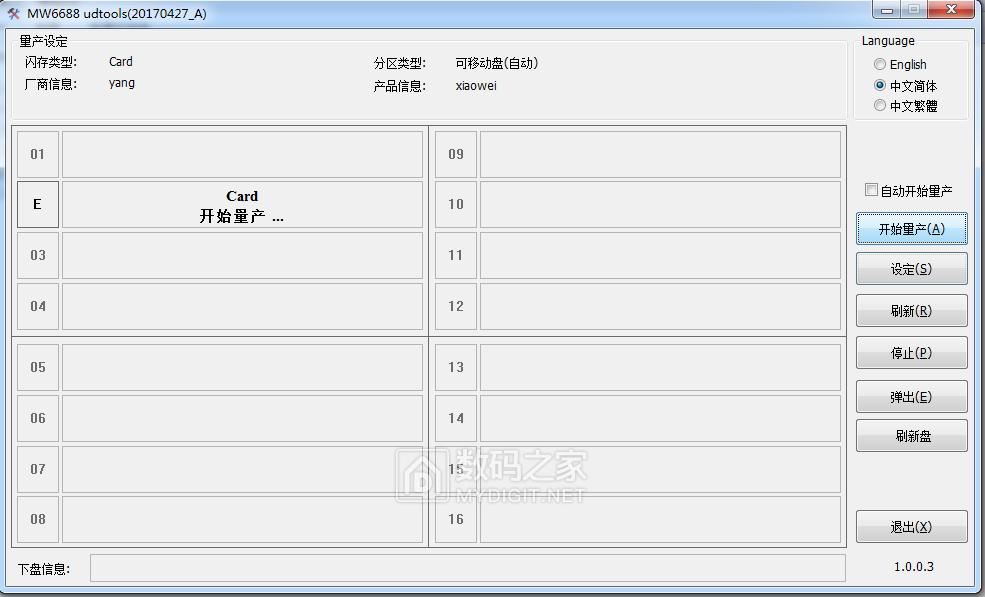Click the wrench icon in the title bar
The height and width of the screenshot is (597, 985).
tap(14, 12)
